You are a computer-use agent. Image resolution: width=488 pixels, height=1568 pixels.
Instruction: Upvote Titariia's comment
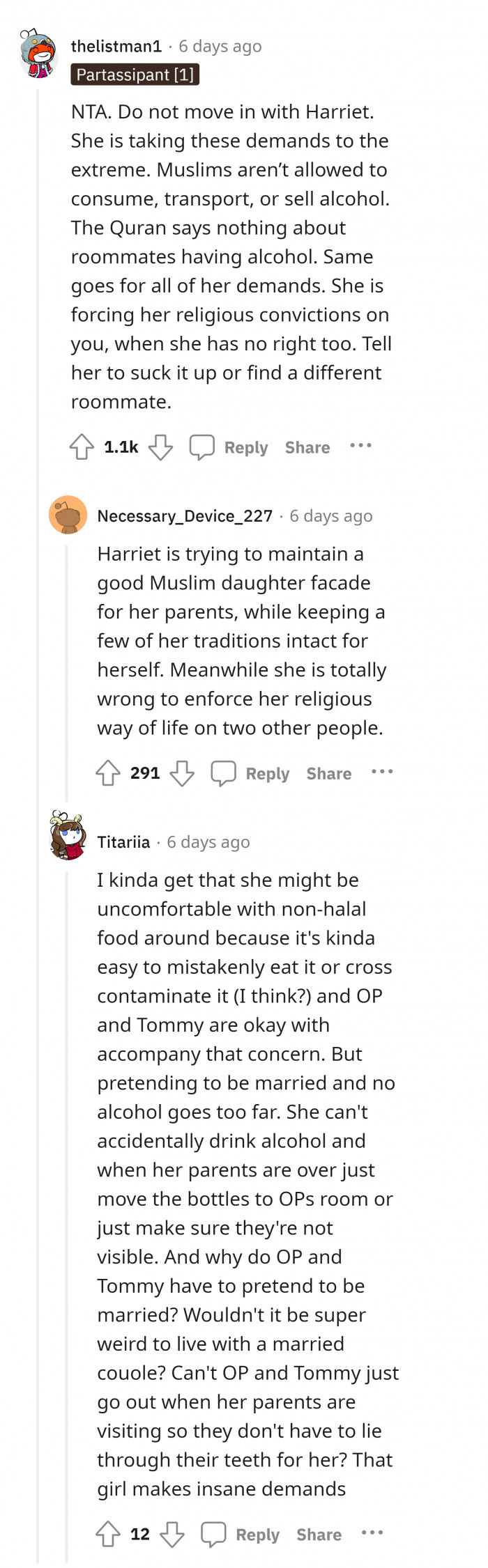[108, 1535]
